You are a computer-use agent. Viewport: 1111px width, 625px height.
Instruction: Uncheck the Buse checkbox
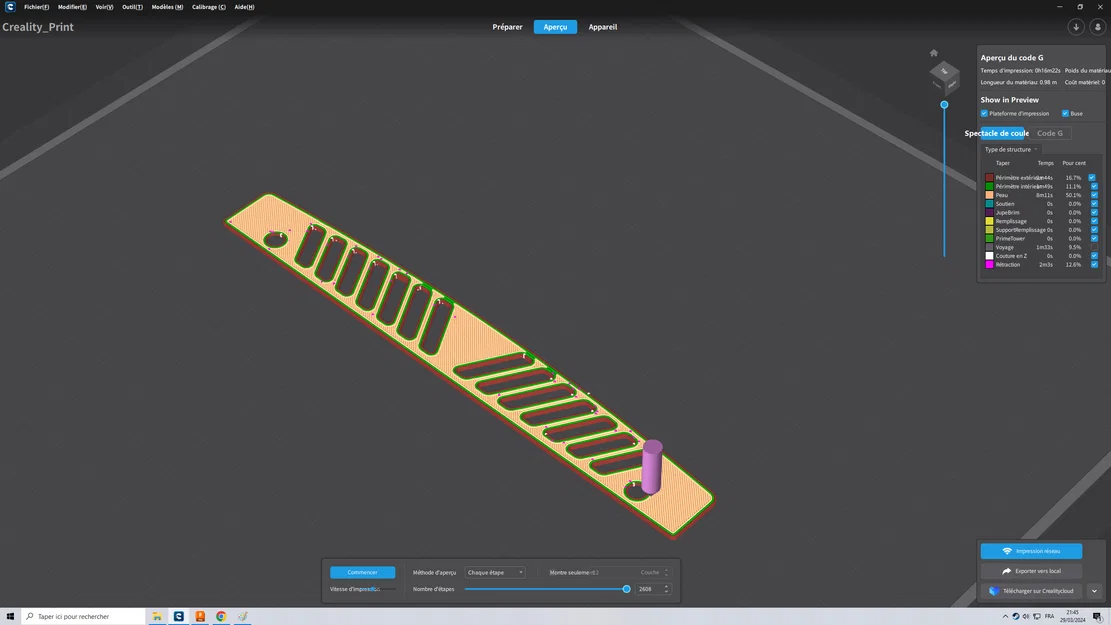(x=1064, y=113)
